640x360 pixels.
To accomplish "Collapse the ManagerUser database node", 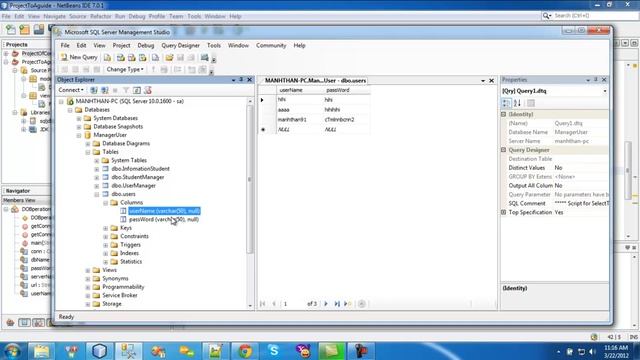I will (x=79, y=135).
